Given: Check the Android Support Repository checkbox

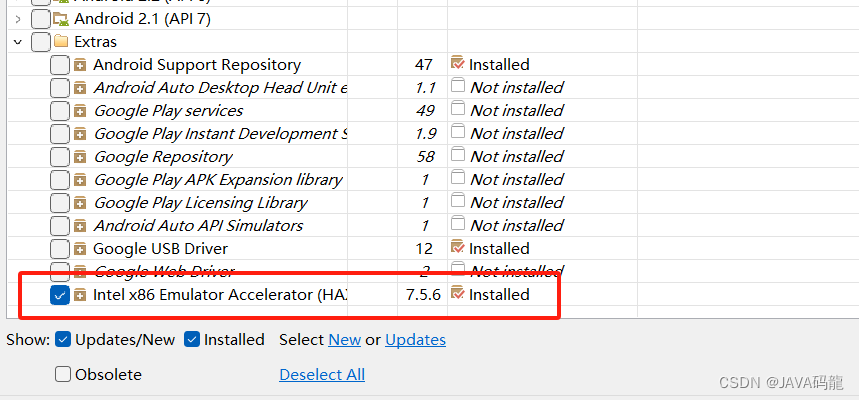Looking at the screenshot, I should click(60, 65).
